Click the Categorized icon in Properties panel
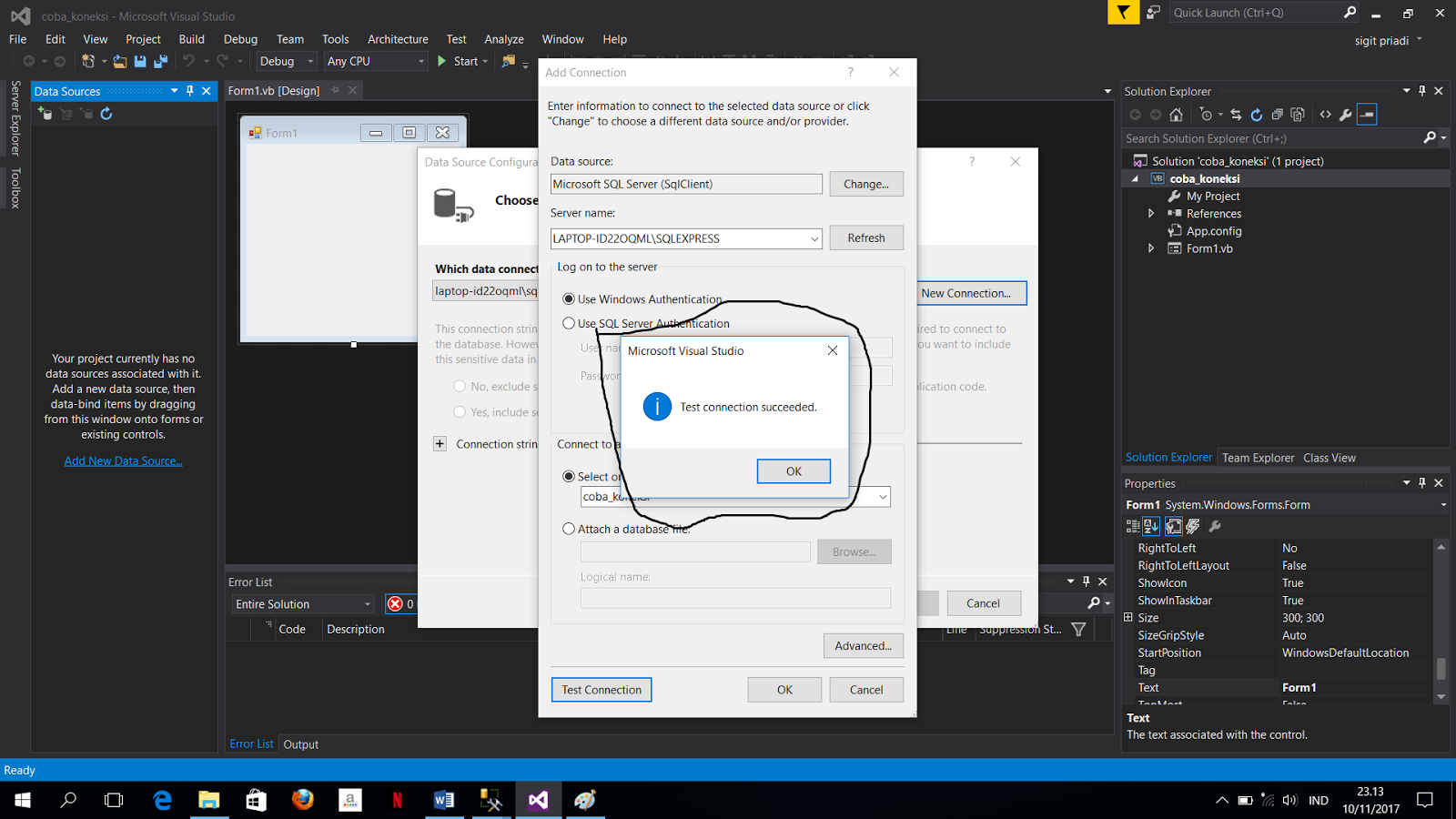 [x=1133, y=526]
